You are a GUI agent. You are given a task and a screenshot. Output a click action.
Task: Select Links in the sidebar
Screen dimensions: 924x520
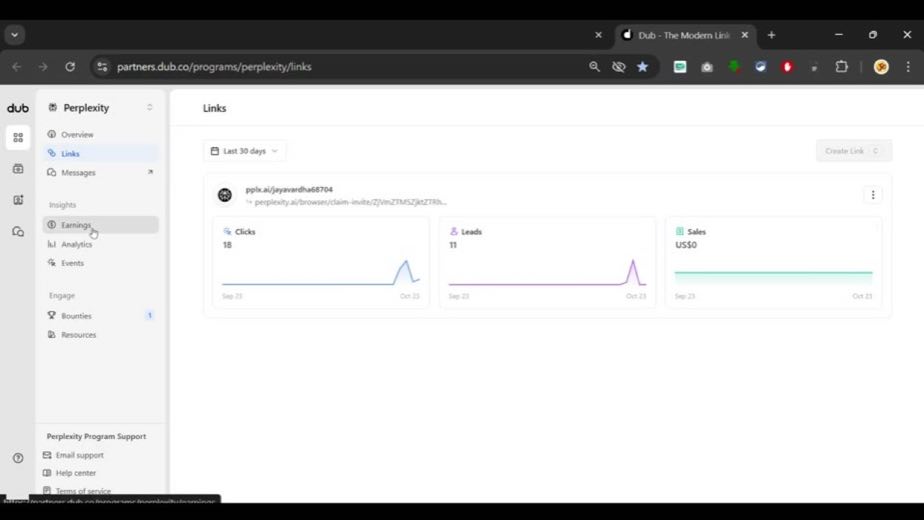pos(100,153)
